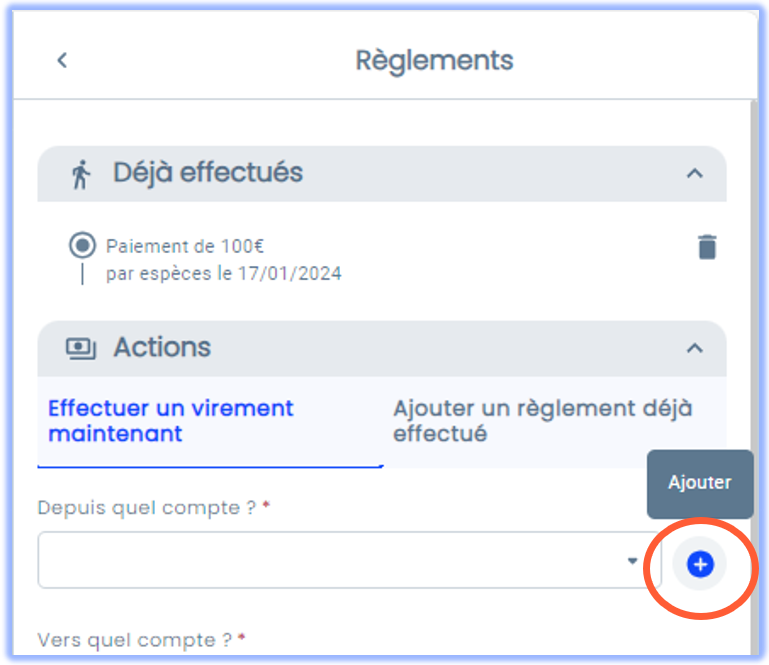Image resolution: width=769 pixels, height=665 pixels.
Task: Select the radio marker for Paiement de 100€
Action: 82,245
